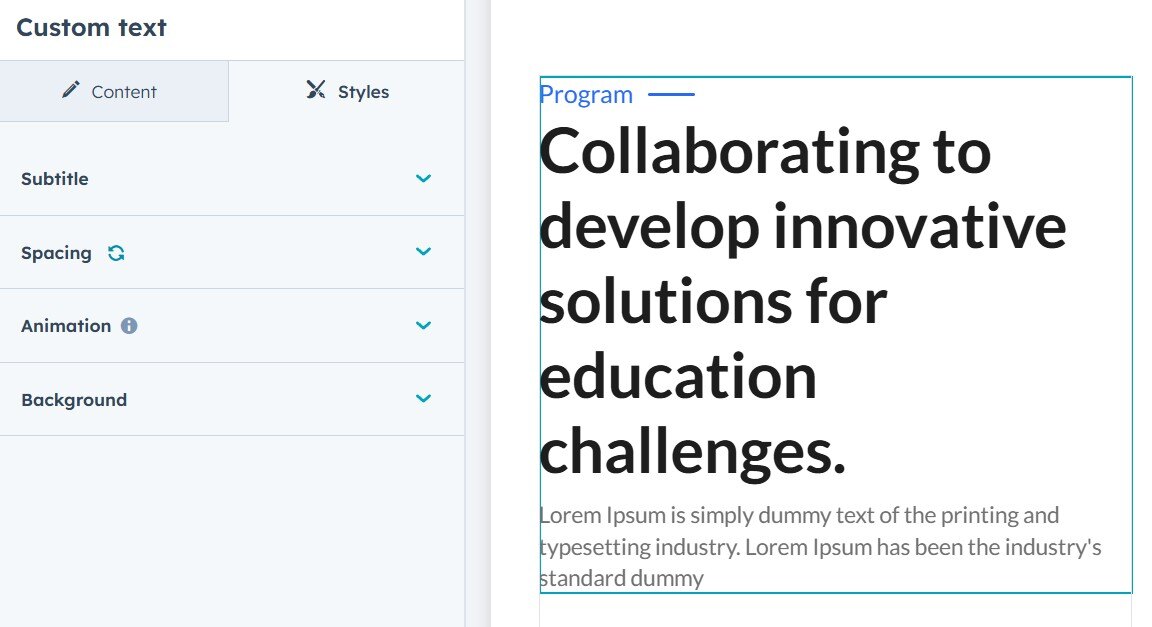Click the Spacing section label

56,253
